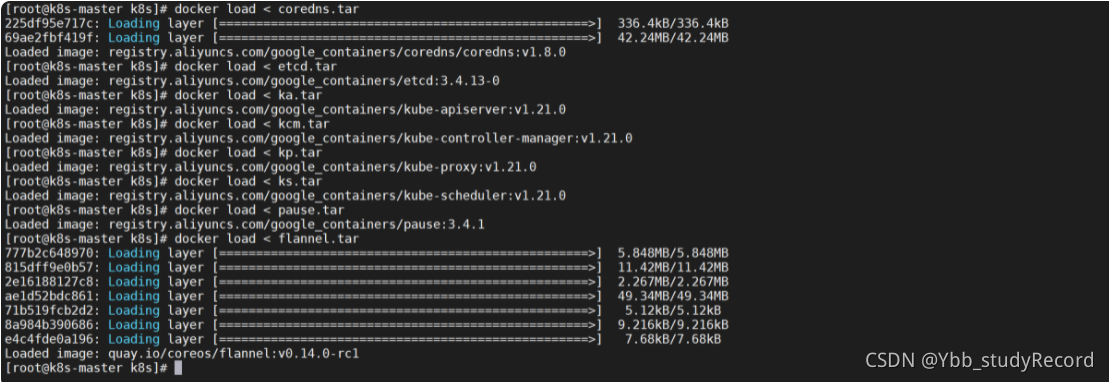Click the progress bar for layer 225df95e717c
Screen dimensions: 1109x382
coord(407,23)
